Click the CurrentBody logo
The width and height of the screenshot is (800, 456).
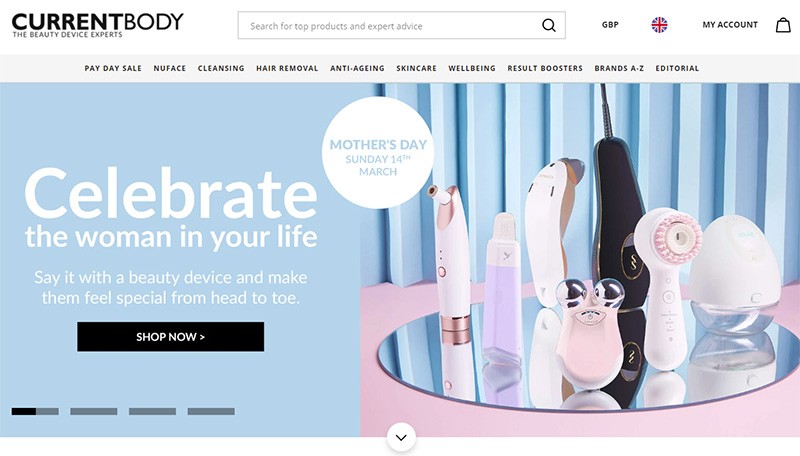tap(97, 25)
